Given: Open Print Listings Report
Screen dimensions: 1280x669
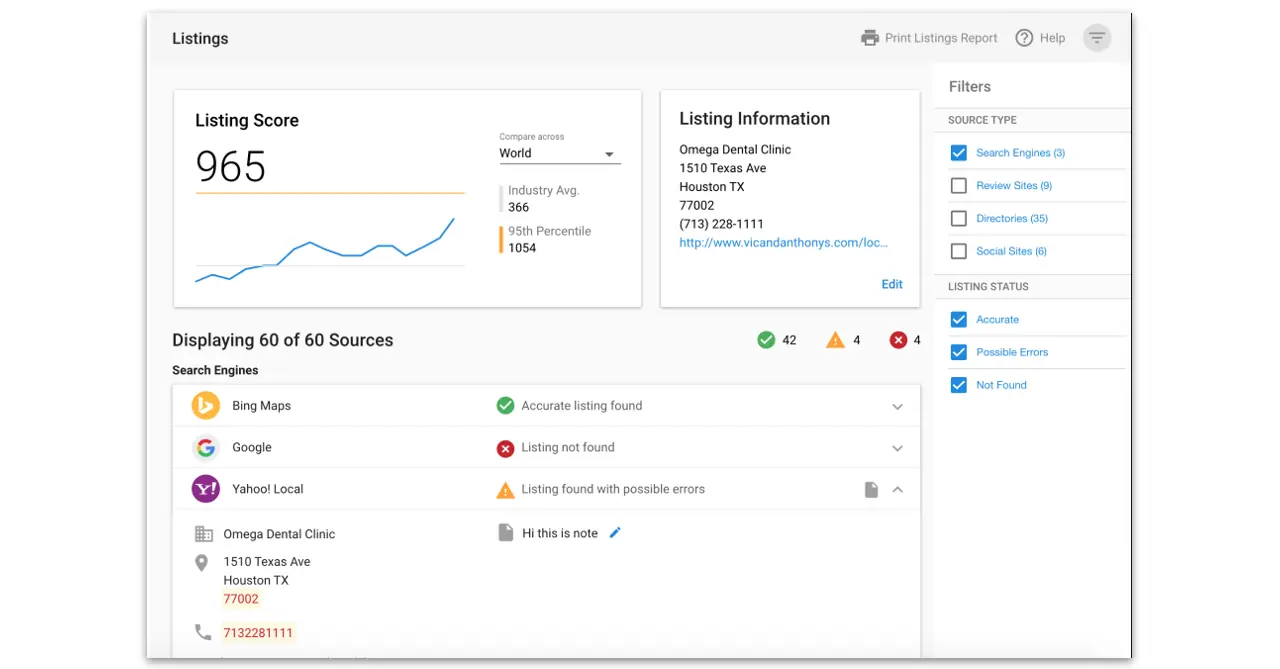Looking at the screenshot, I should [941, 38].
